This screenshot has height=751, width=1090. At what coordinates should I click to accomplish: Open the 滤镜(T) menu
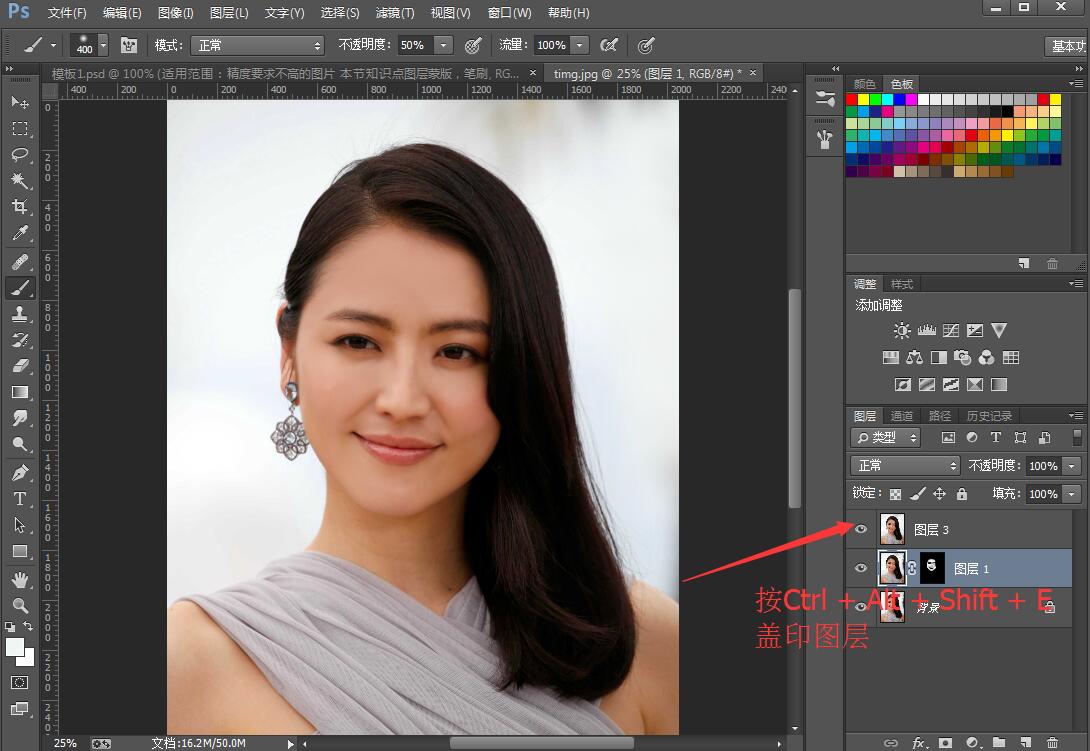point(395,13)
